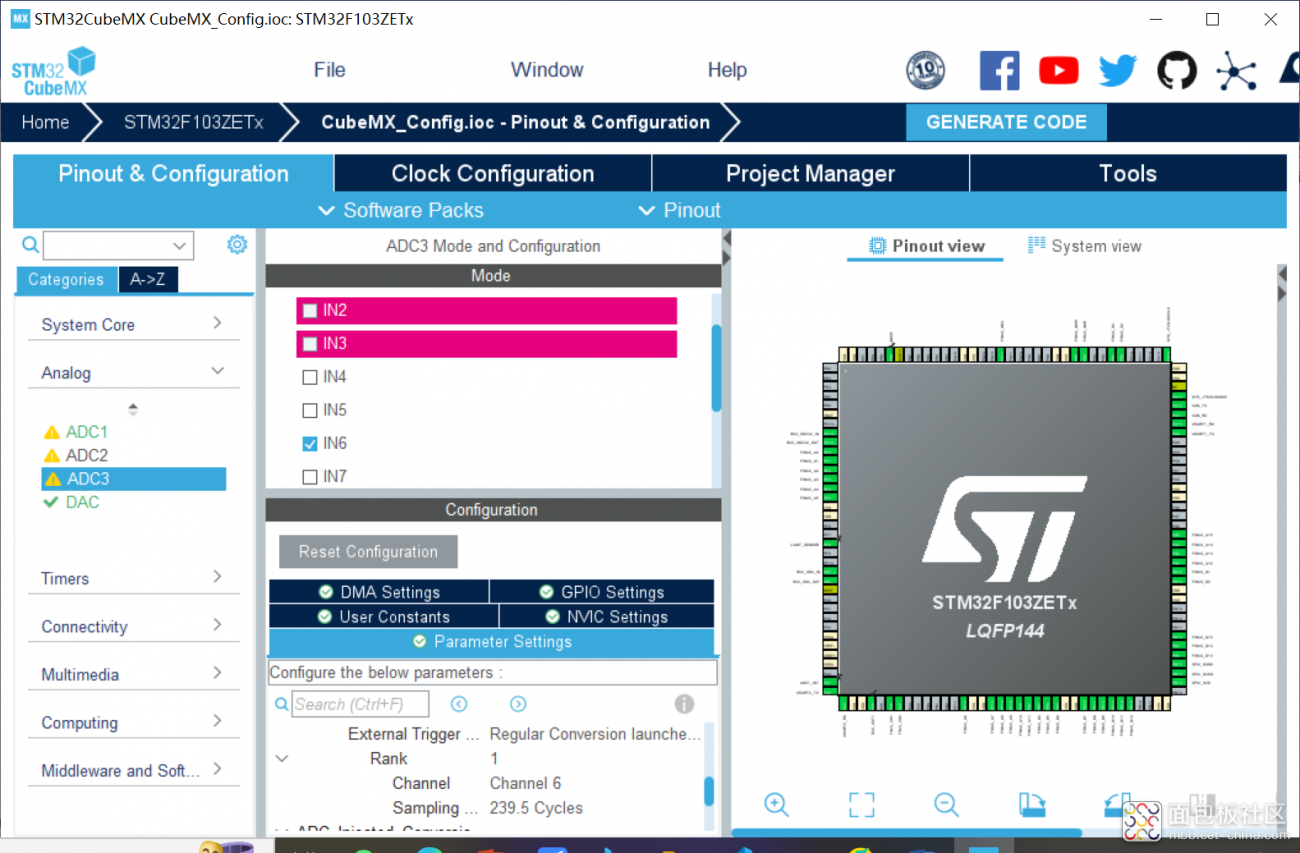This screenshot has width=1300, height=853.
Task: Open the Facebook link icon
Action: [999, 70]
